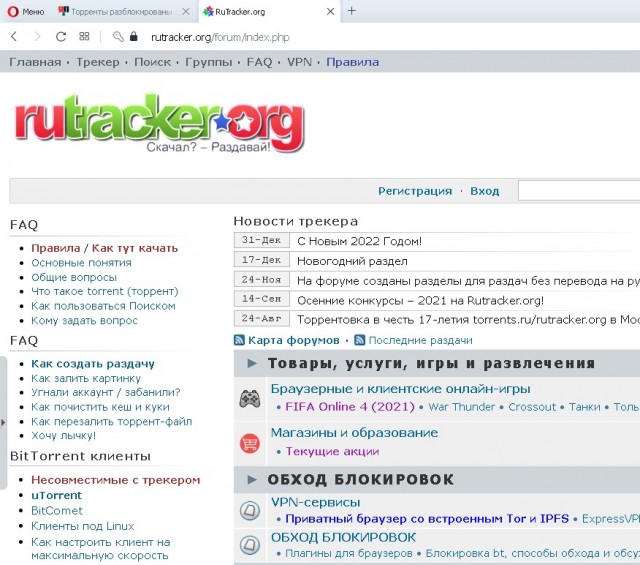Close the RuTracker.org tab
Screen dimensions: 640x565
click(330, 11)
